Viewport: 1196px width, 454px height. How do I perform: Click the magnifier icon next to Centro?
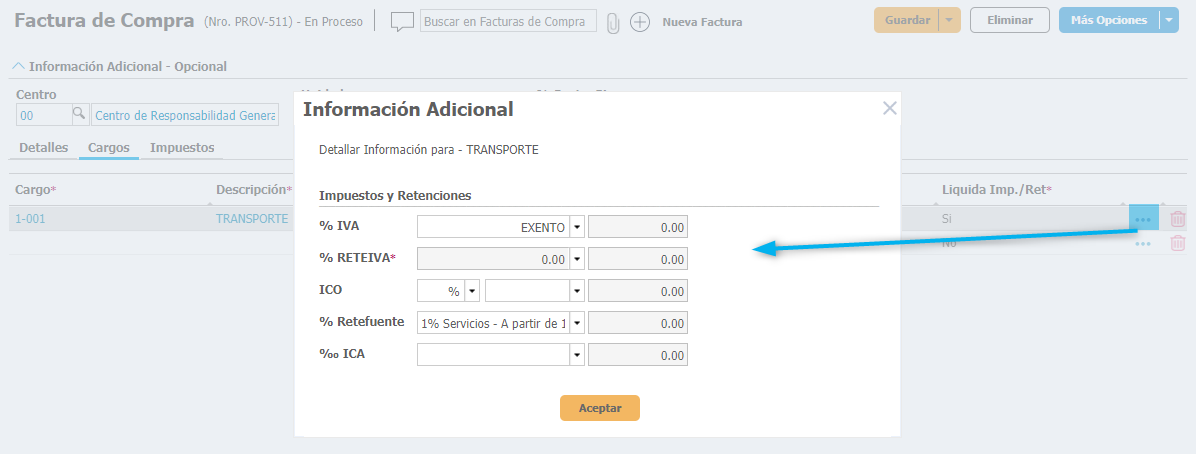coord(80,115)
